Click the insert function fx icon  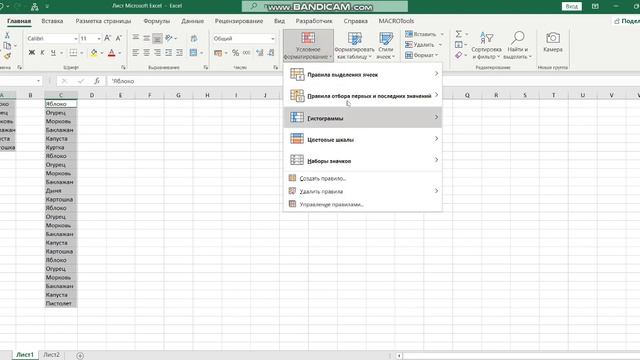97,81
